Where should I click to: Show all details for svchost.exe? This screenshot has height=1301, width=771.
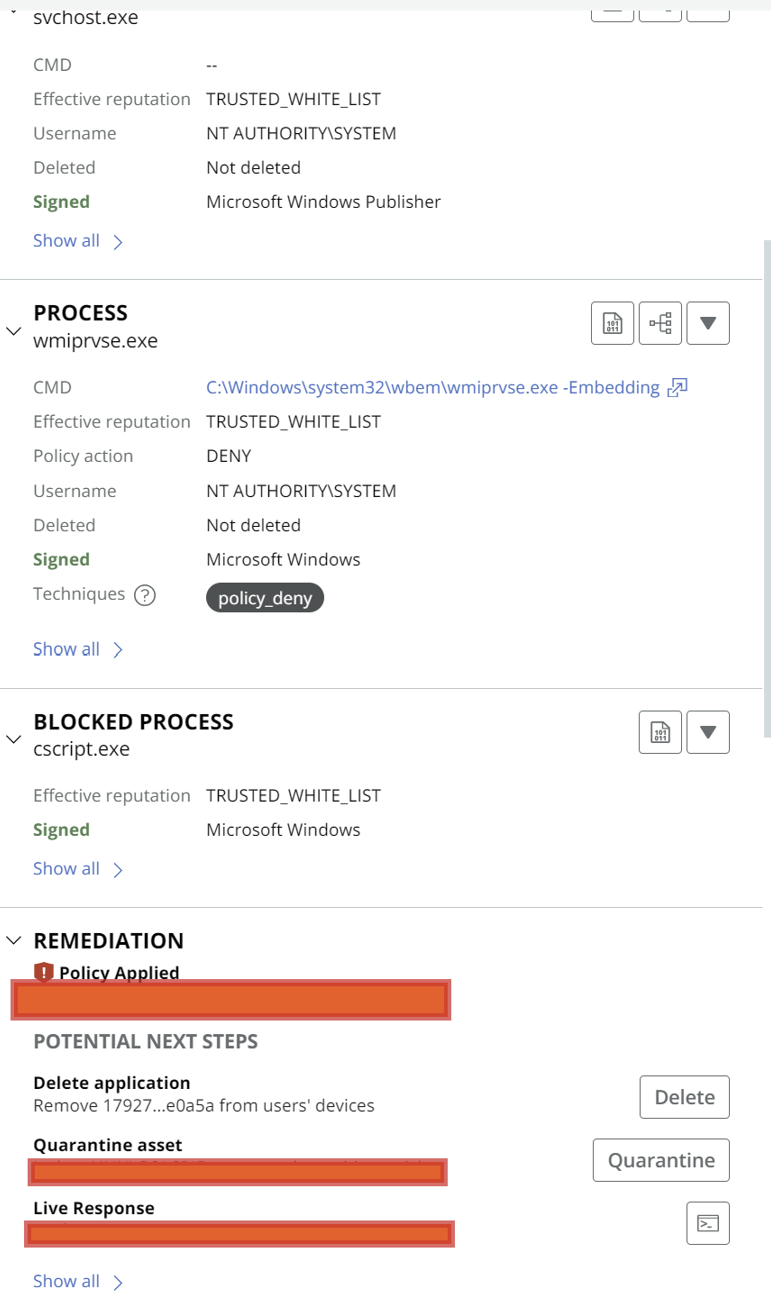(x=78, y=241)
